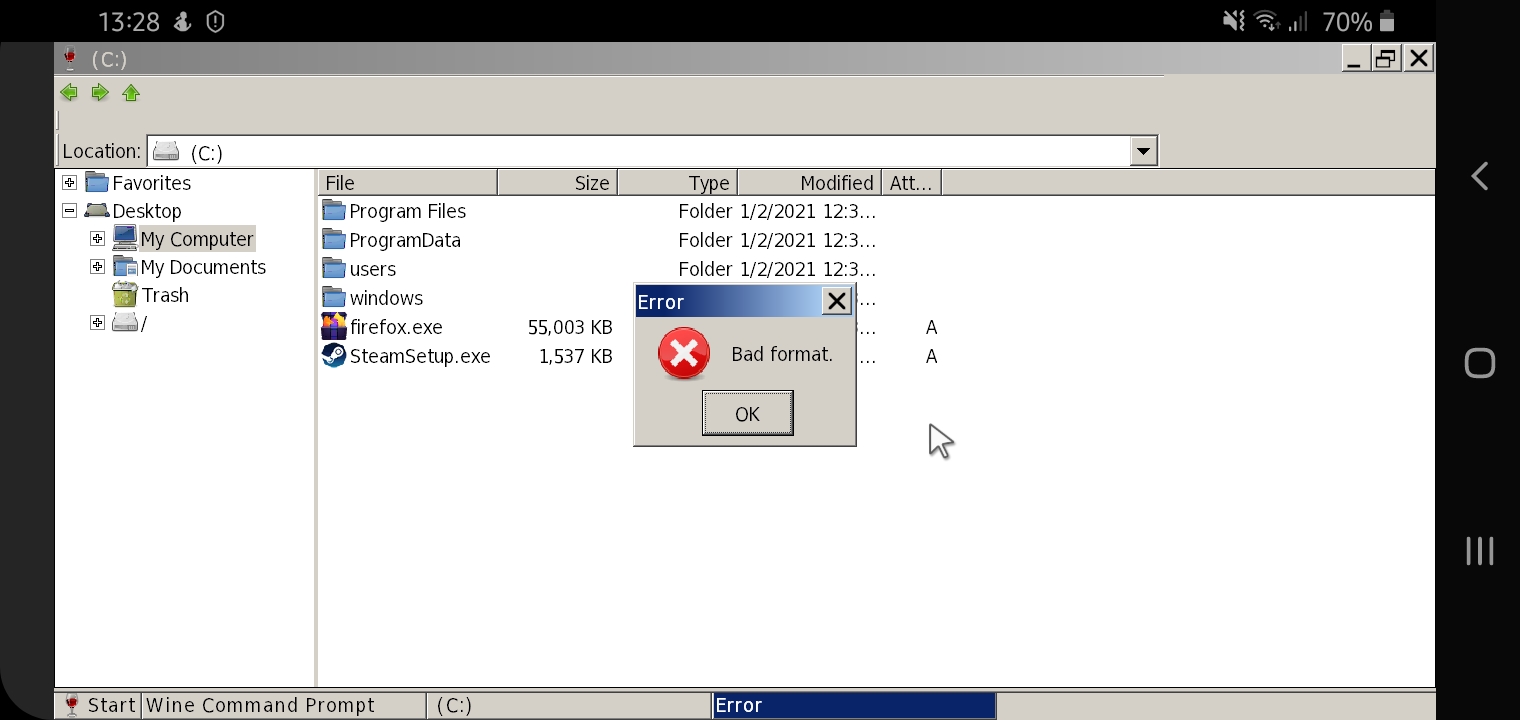Click the wine glass title bar icon
This screenshot has width=1520, height=720.
(x=69, y=59)
